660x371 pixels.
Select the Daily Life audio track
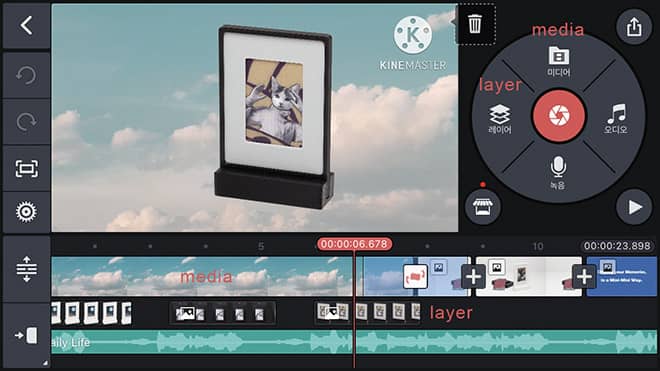pos(354,342)
